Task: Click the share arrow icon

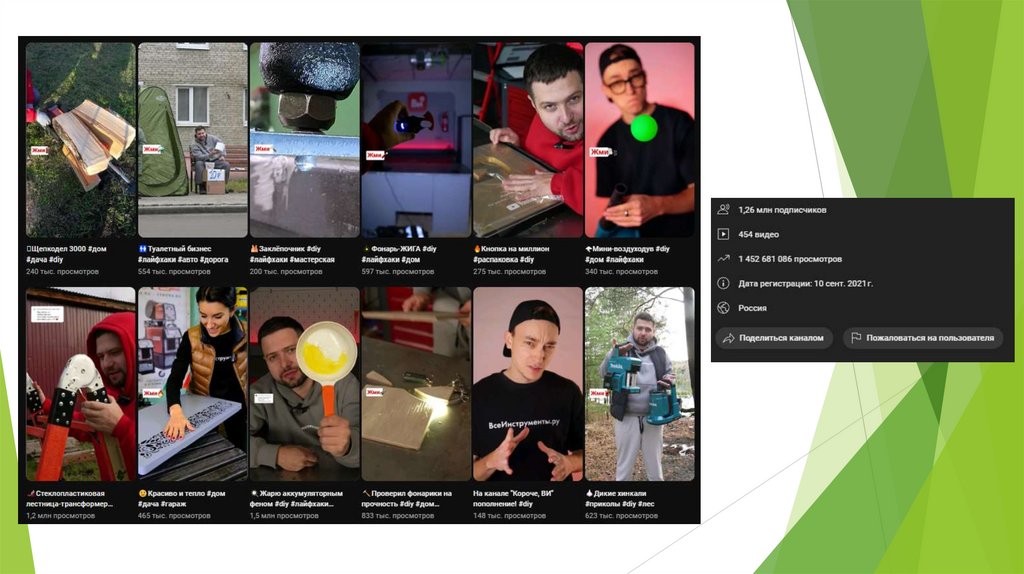Action: click(x=728, y=338)
